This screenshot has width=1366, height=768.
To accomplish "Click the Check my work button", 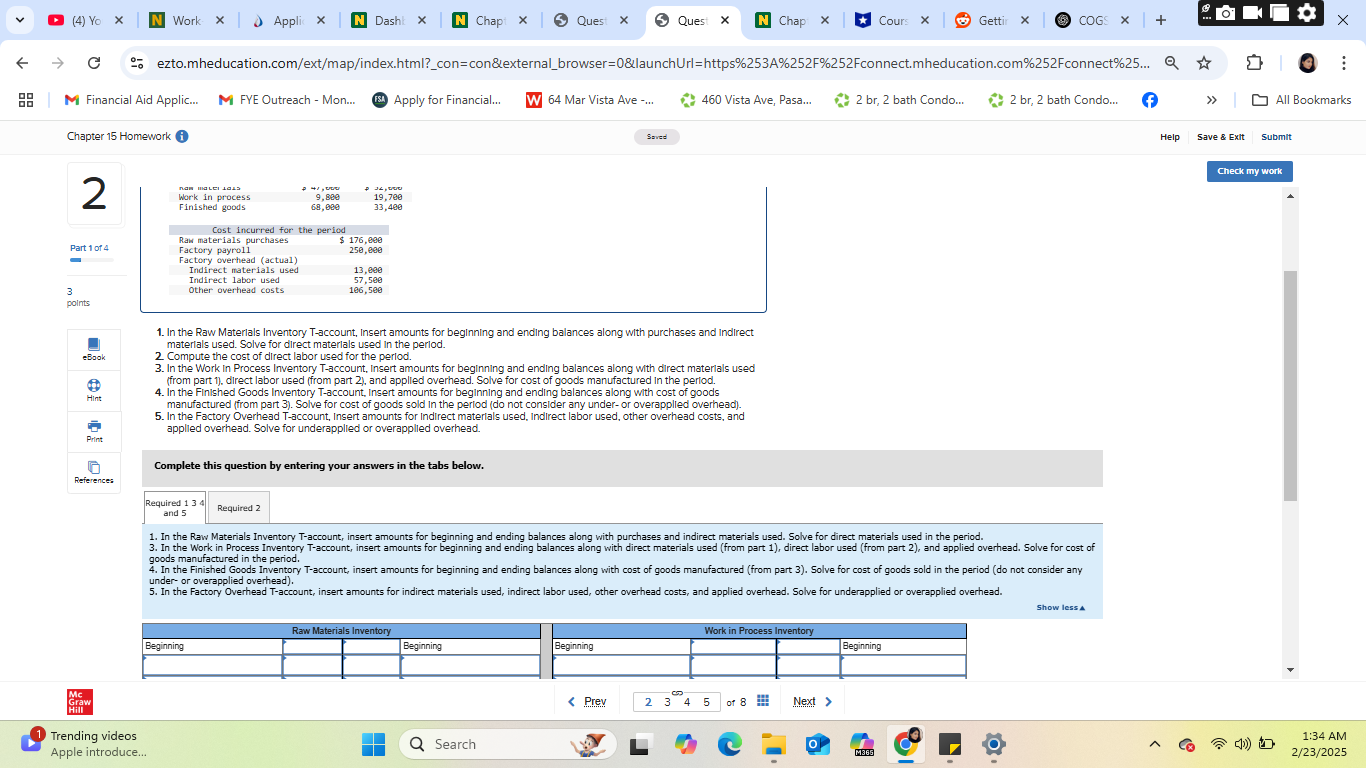I will 1249,171.
